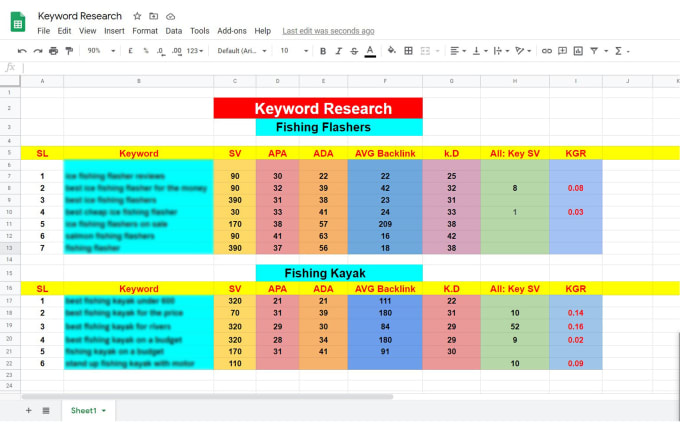The image size is (680, 425).
Task: Open the Format menu
Action: tap(145, 31)
